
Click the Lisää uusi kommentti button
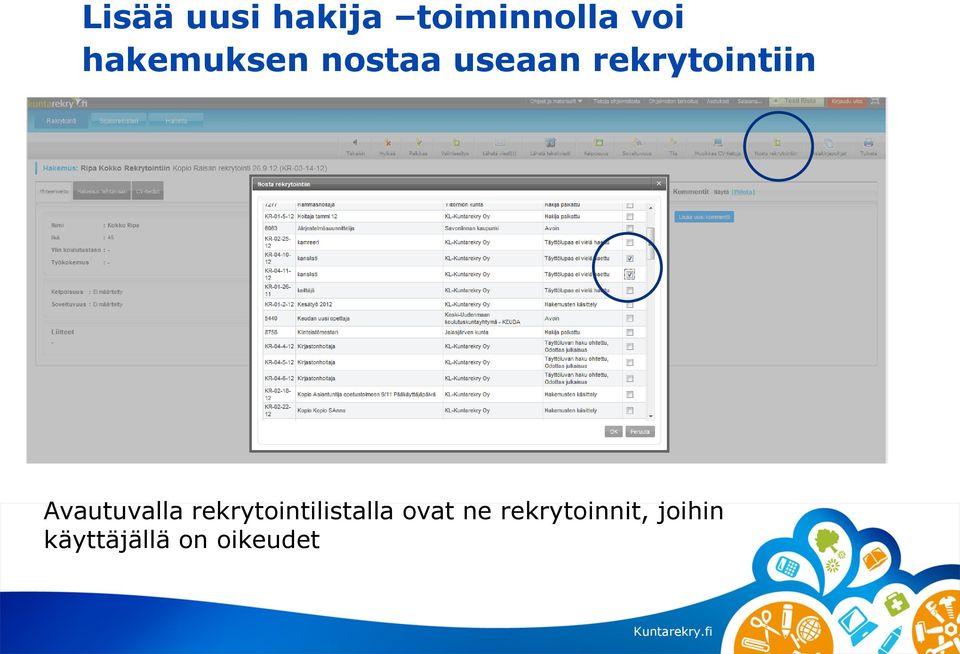tap(704, 217)
